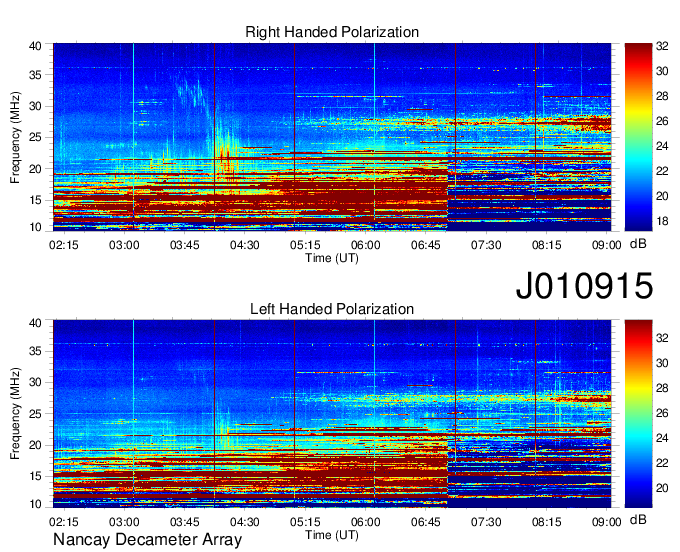Click the 35 MHz tick of Right Handed plot

click(35, 75)
